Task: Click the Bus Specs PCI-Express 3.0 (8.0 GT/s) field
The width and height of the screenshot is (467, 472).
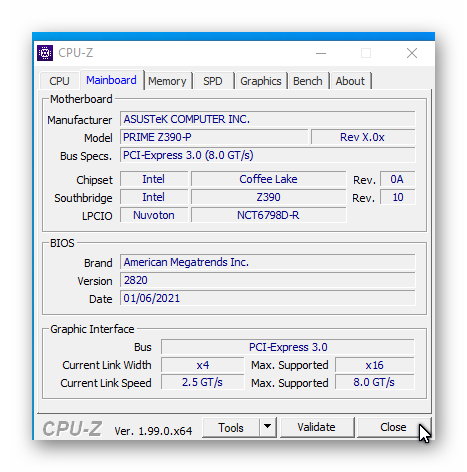Action: pyautogui.click(x=268, y=155)
